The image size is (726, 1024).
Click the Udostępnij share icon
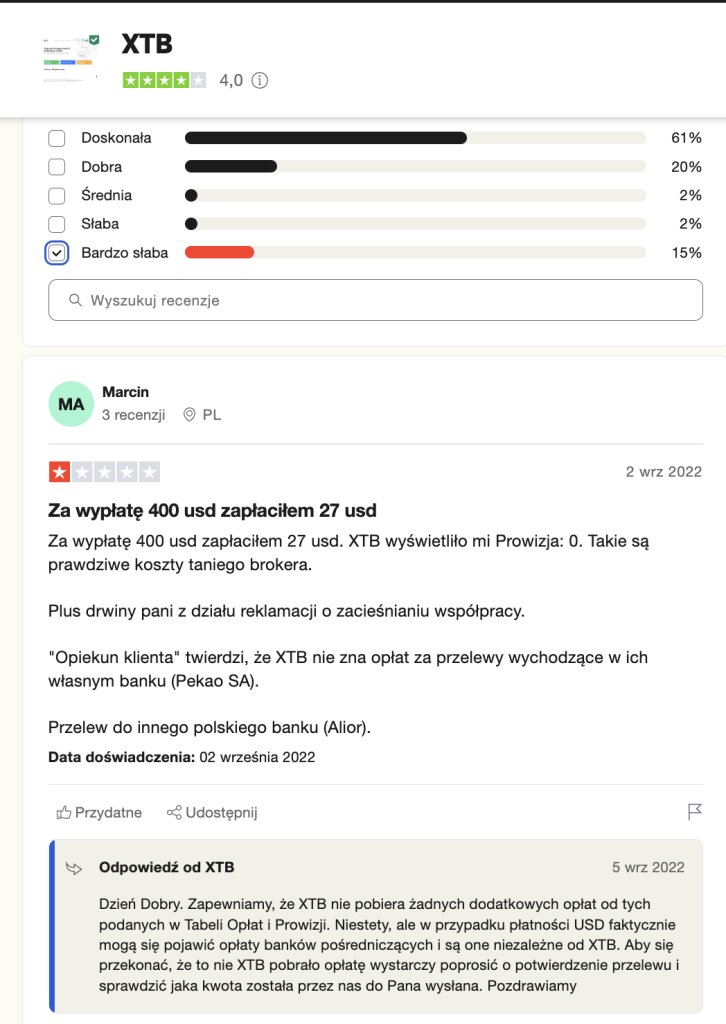click(174, 813)
